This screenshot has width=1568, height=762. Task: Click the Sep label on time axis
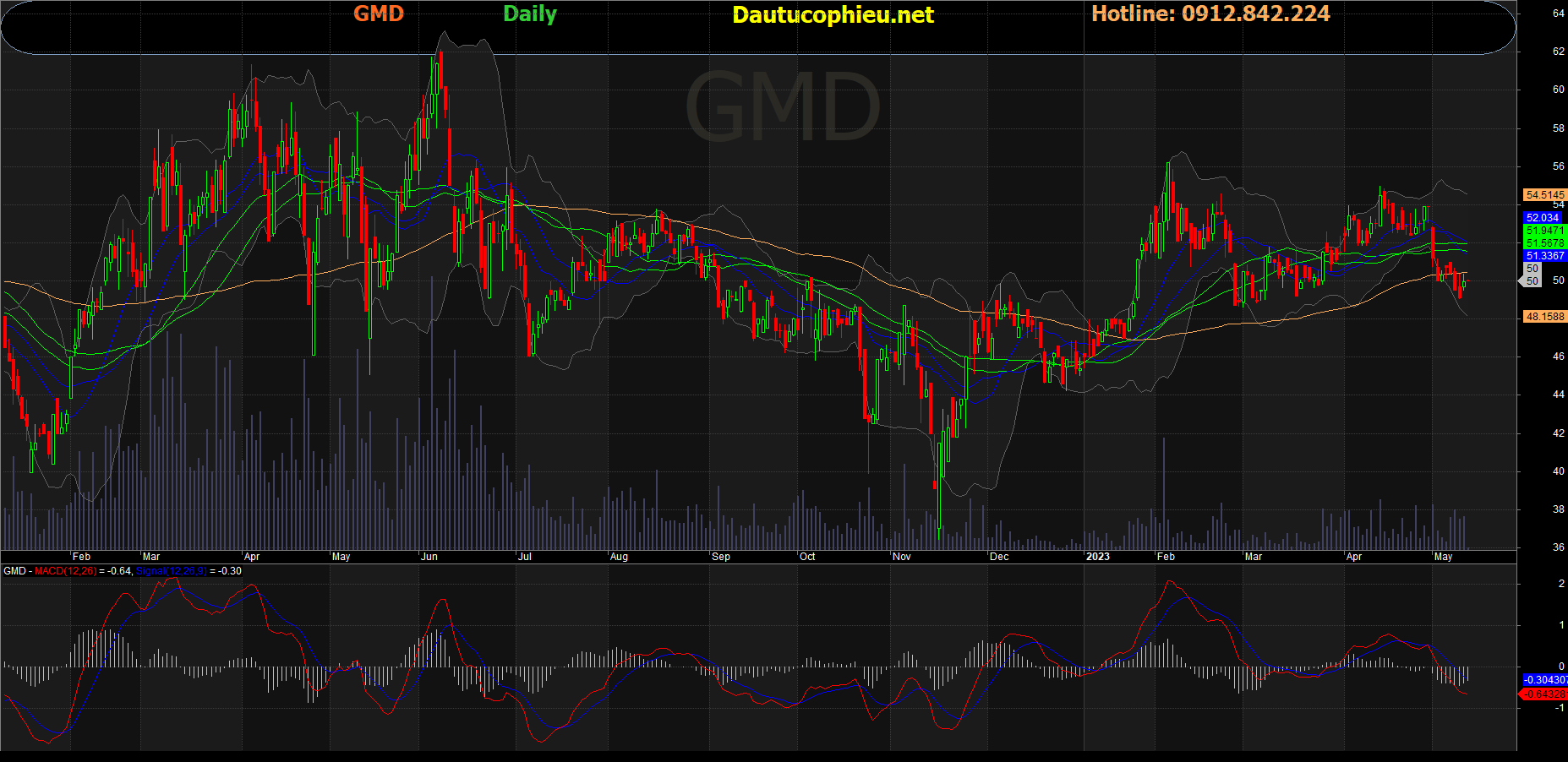721,557
